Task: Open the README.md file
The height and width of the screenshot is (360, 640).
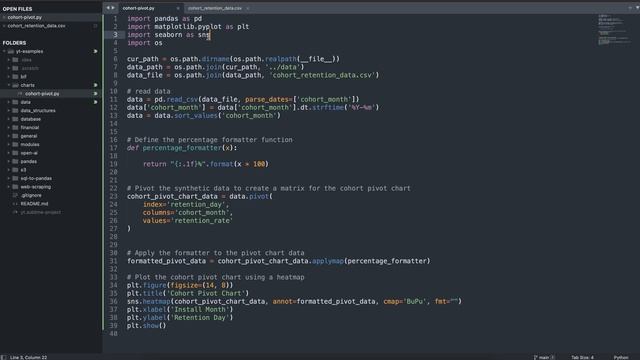Action: (34, 204)
